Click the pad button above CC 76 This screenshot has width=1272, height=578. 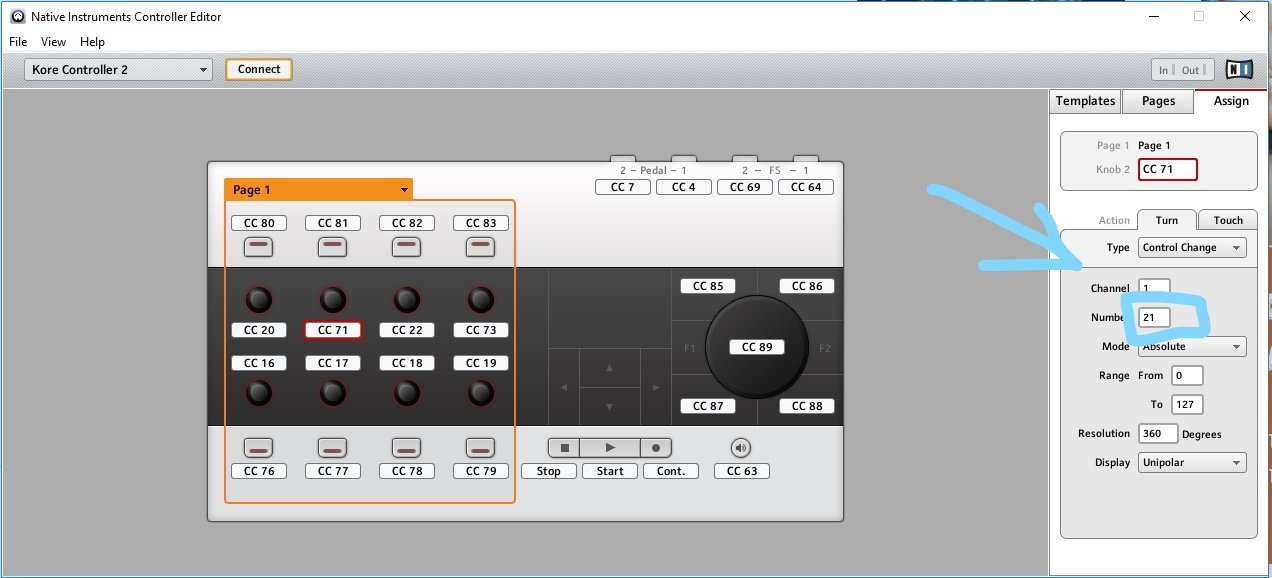(x=259, y=448)
